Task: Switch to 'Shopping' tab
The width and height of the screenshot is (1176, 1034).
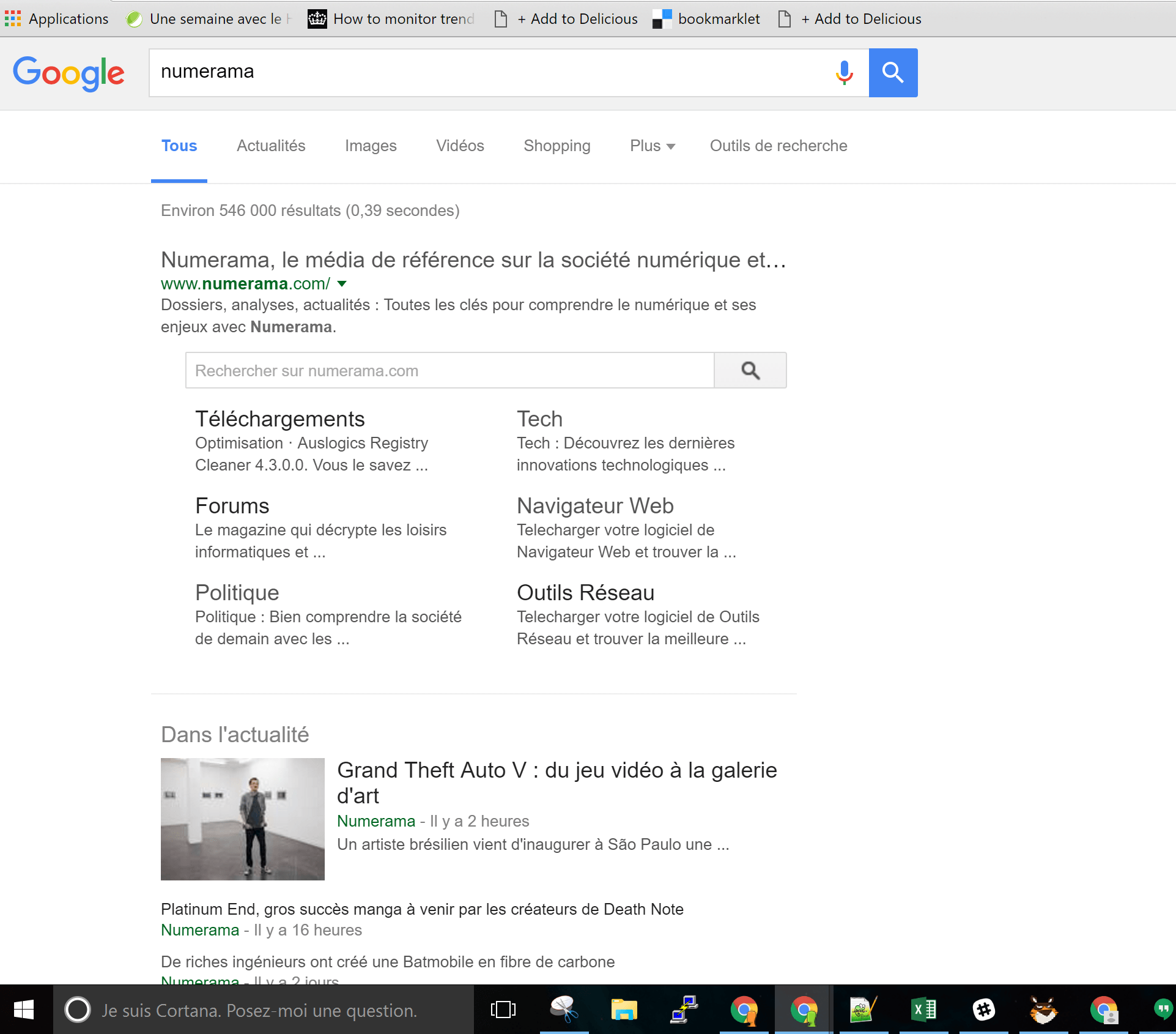Action: [x=557, y=146]
